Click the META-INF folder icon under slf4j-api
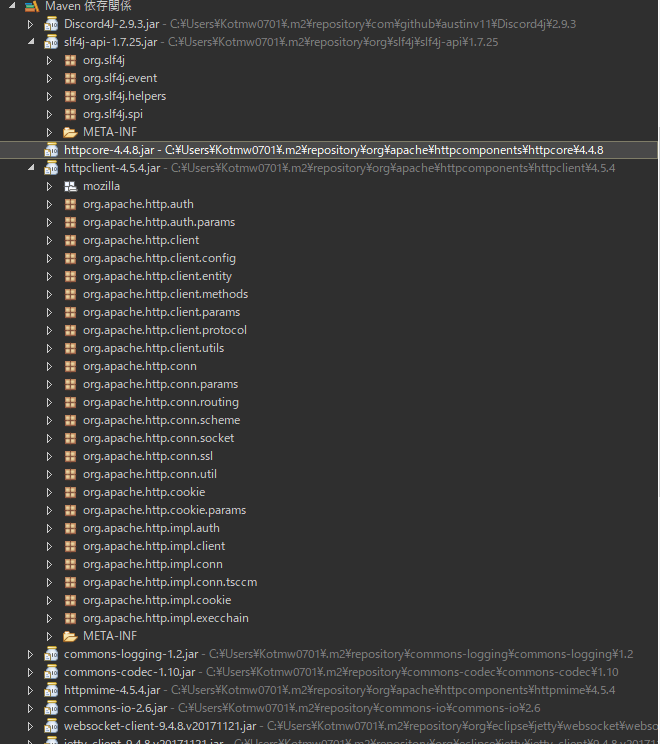 coord(70,132)
